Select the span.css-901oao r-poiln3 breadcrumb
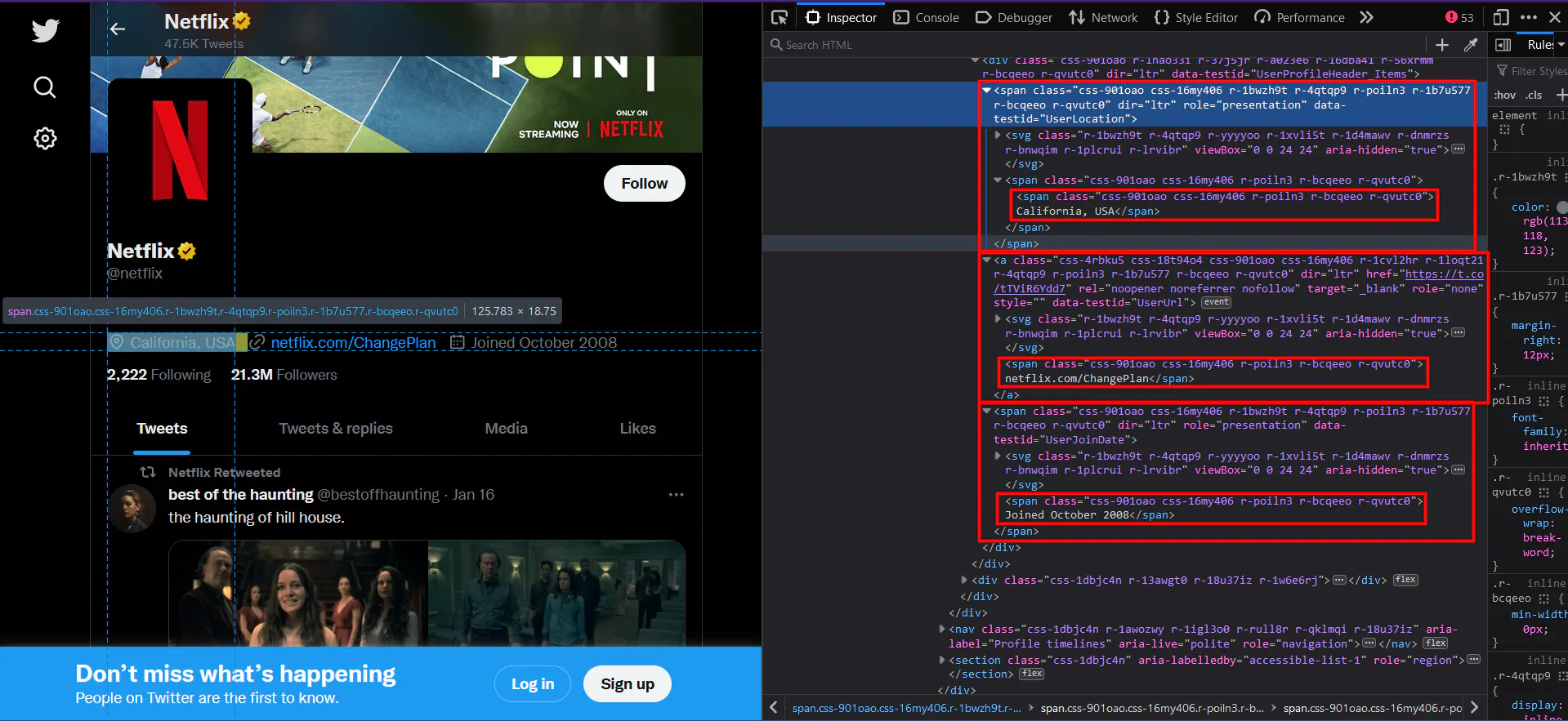 pos(1152,708)
